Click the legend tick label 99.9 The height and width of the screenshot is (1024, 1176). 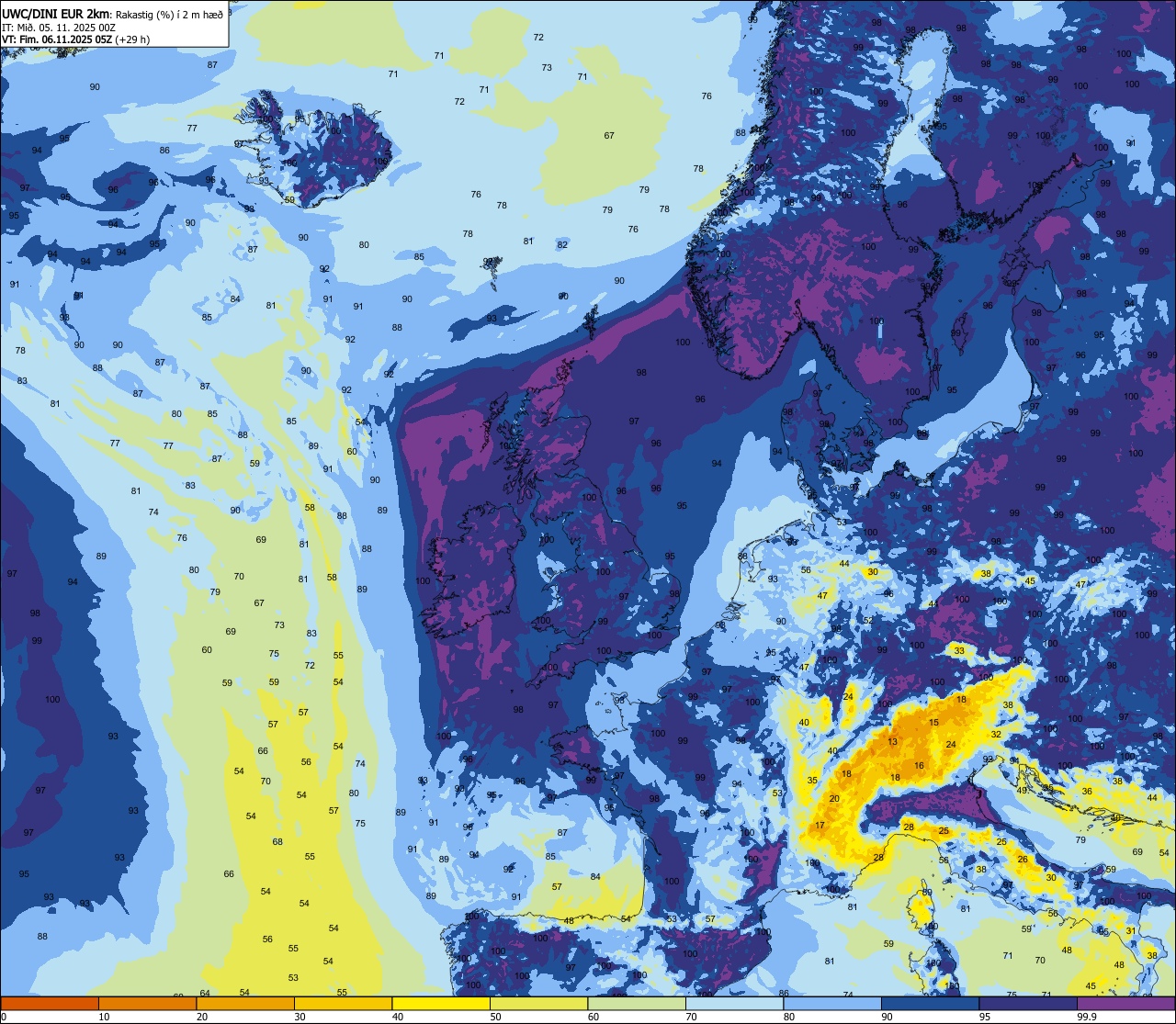click(x=1087, y=1017)
